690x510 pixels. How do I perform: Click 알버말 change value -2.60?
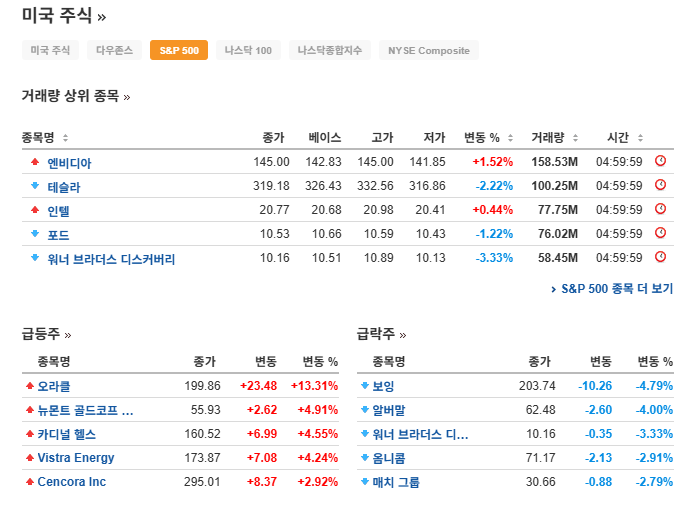point(598,410)
